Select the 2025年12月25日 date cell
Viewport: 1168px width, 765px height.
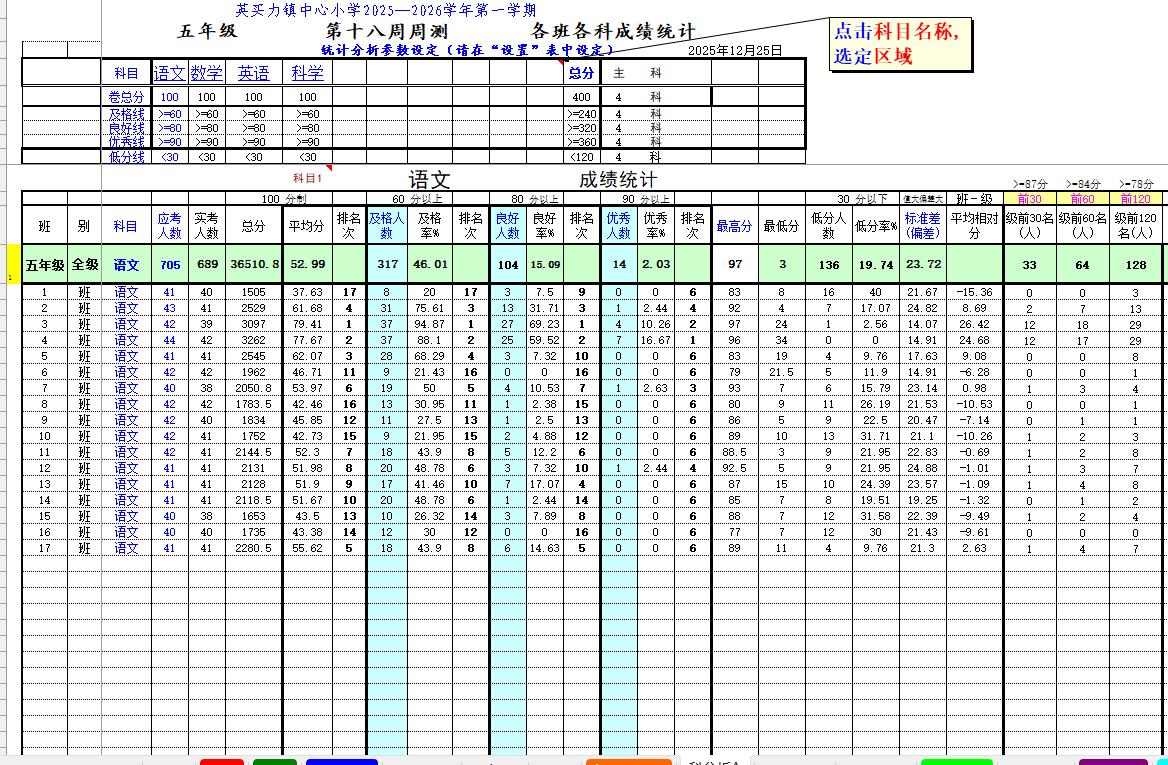pyautogui.click(x=736, y=50)
